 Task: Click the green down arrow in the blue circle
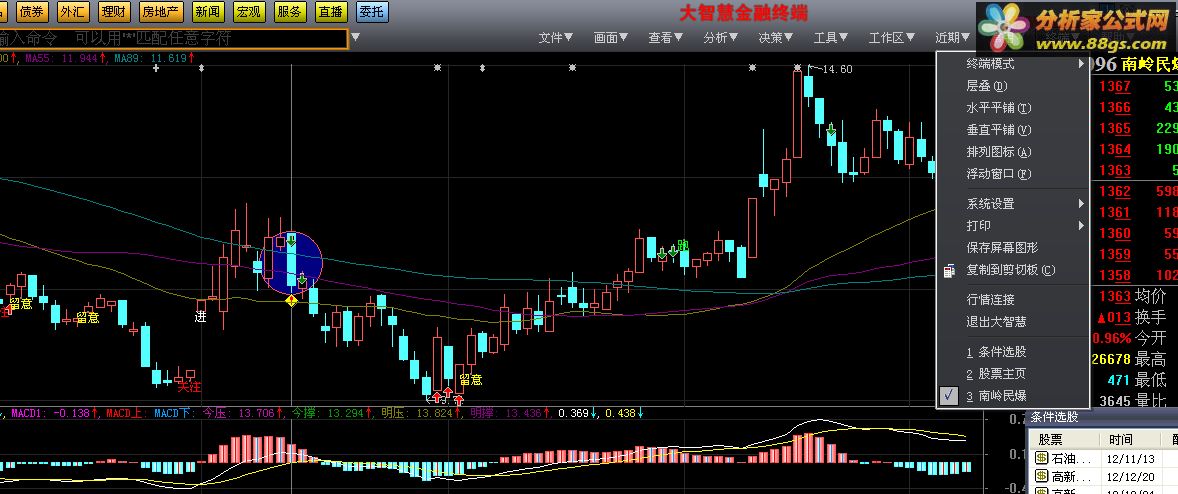tap(291, 240)
